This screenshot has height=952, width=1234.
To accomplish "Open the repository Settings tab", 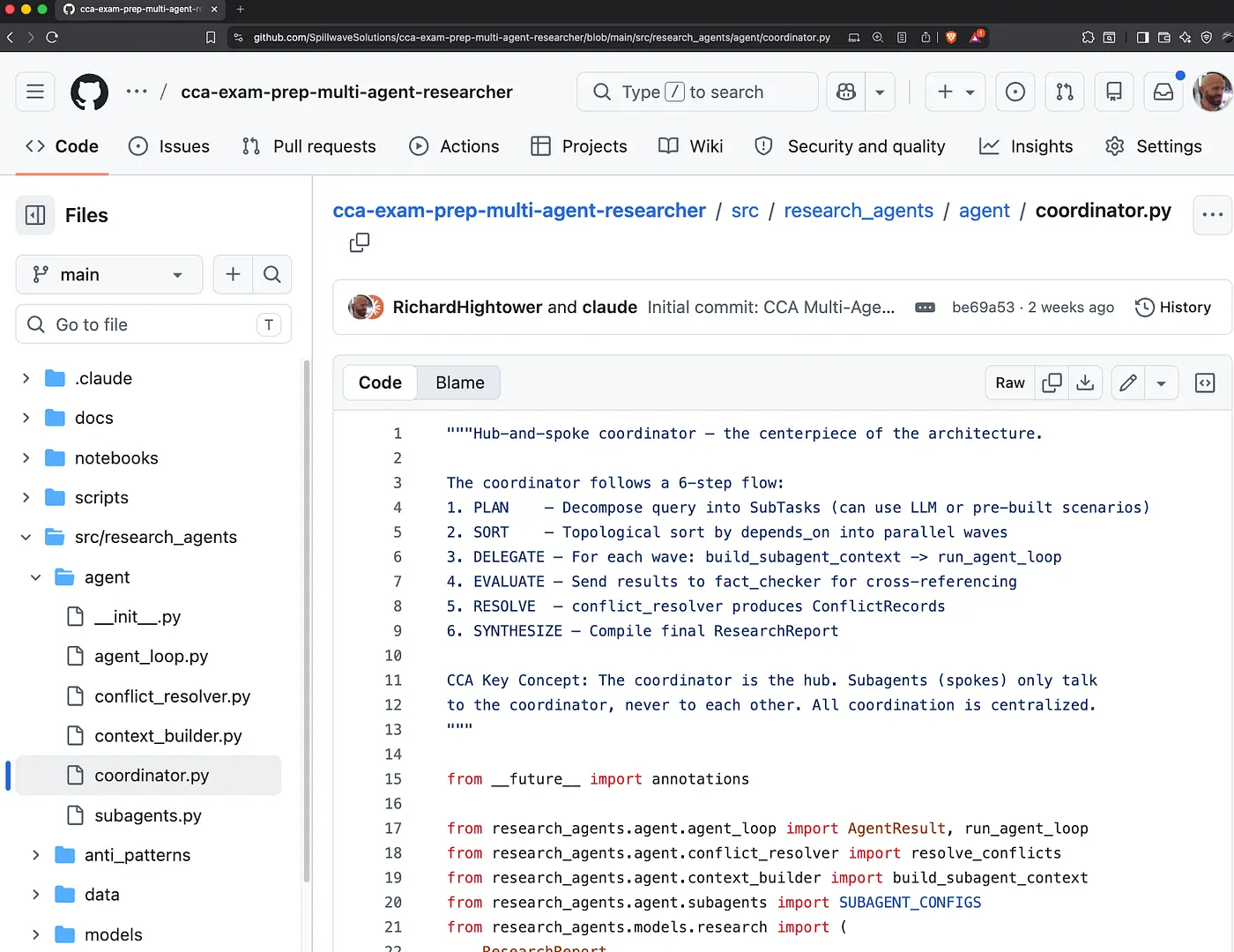I will tap(1153, 146).
